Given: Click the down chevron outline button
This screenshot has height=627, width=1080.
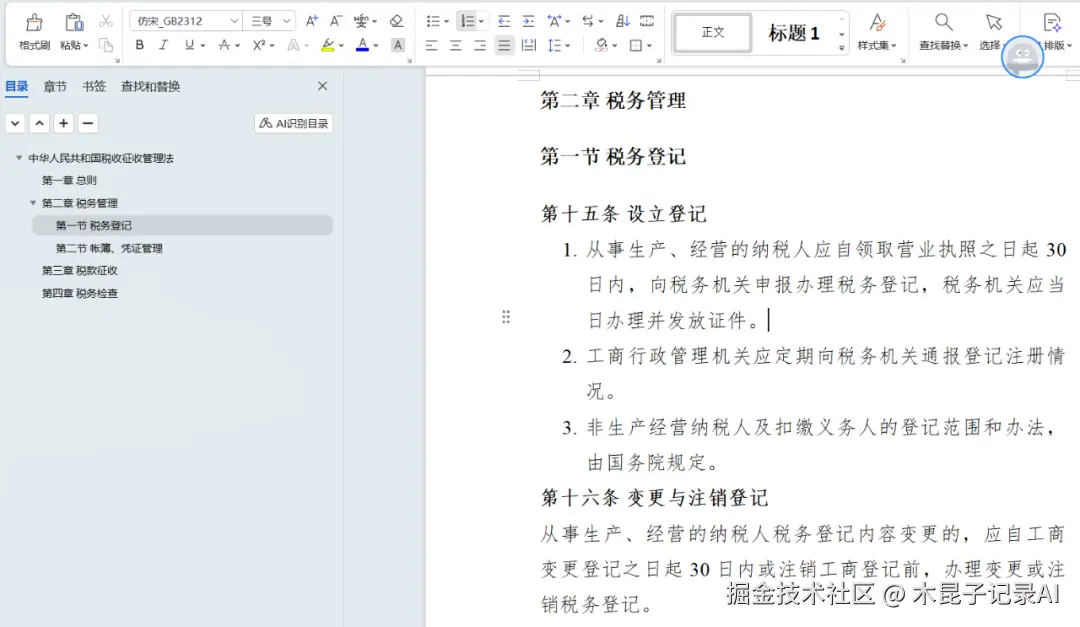Looking at the screenshot, I should pos(15,123).
